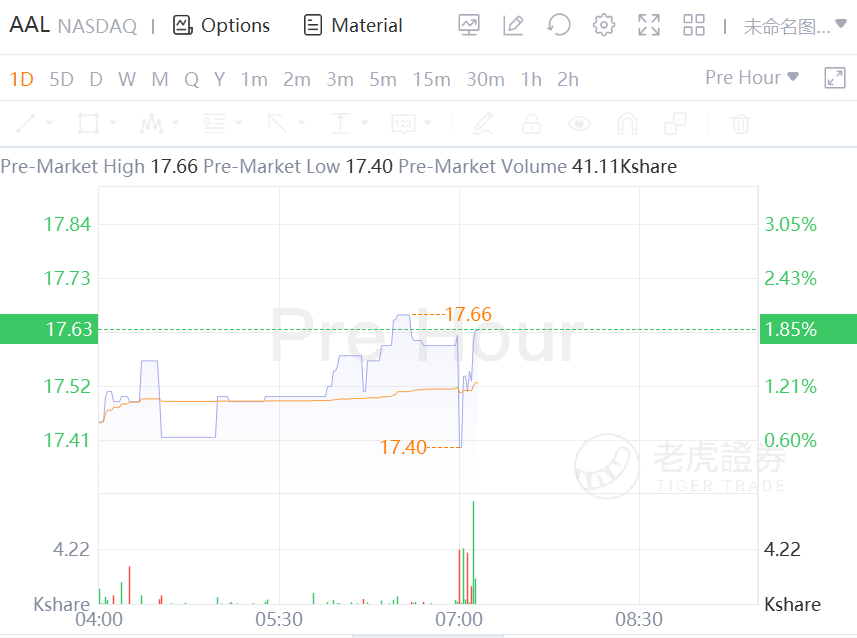Open the Material button
This screenshot has width=857, height=638.
tap(353, 25)
